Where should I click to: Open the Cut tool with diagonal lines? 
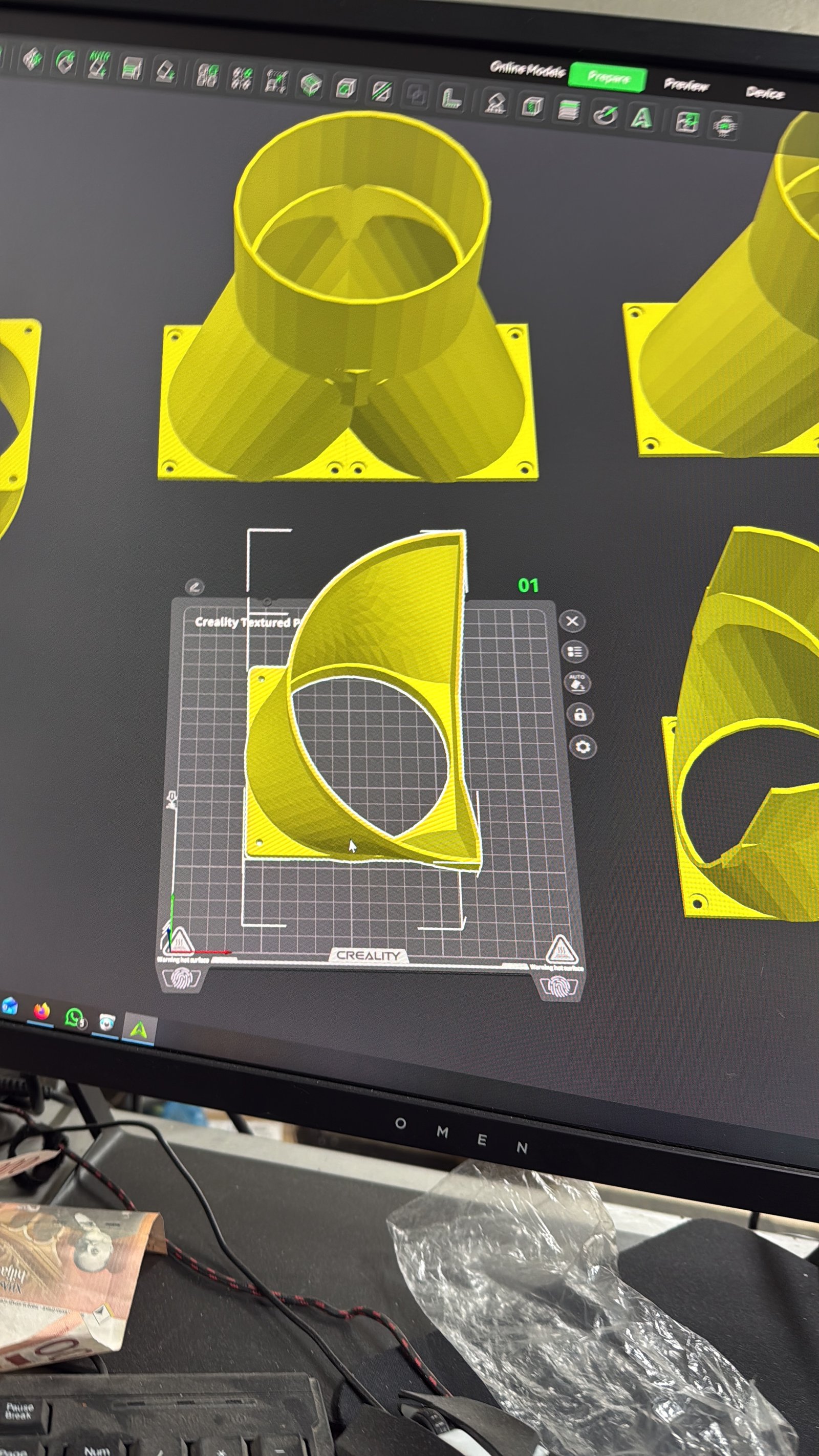381,91
